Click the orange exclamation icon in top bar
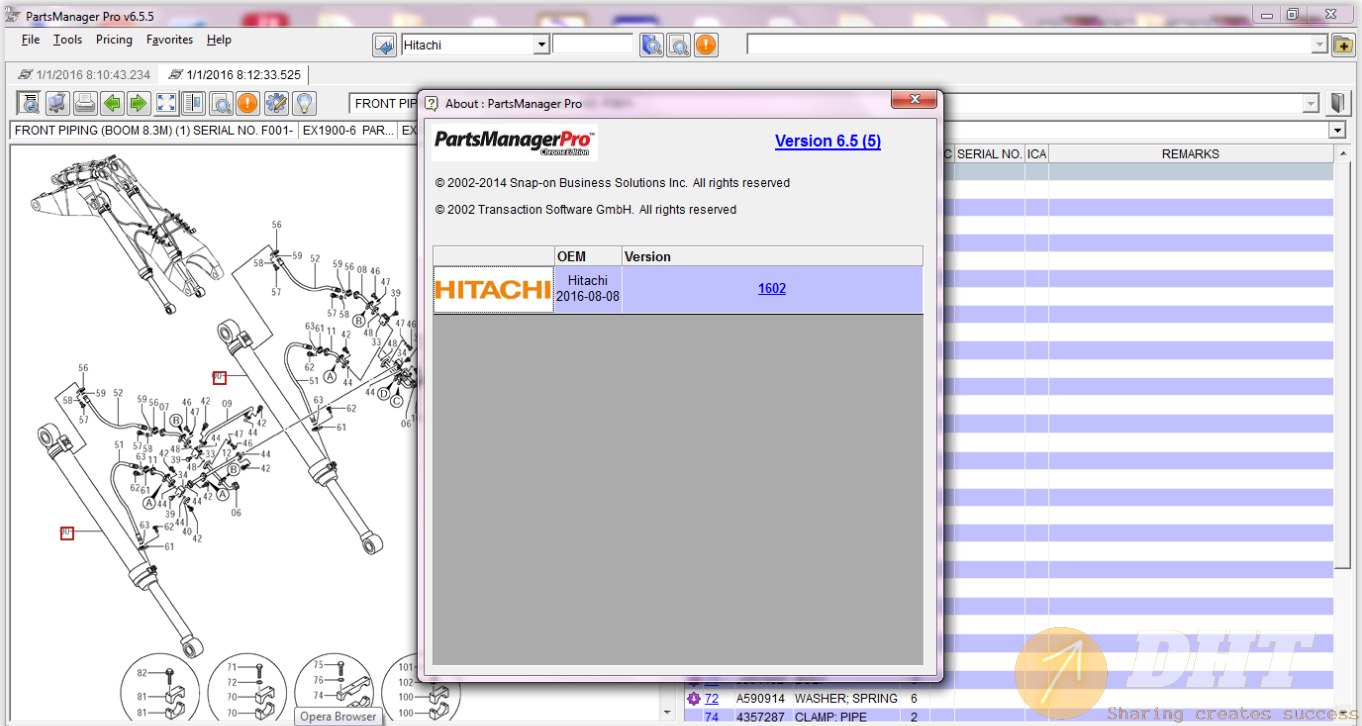 pyautogui.click(x=706, y=45)
